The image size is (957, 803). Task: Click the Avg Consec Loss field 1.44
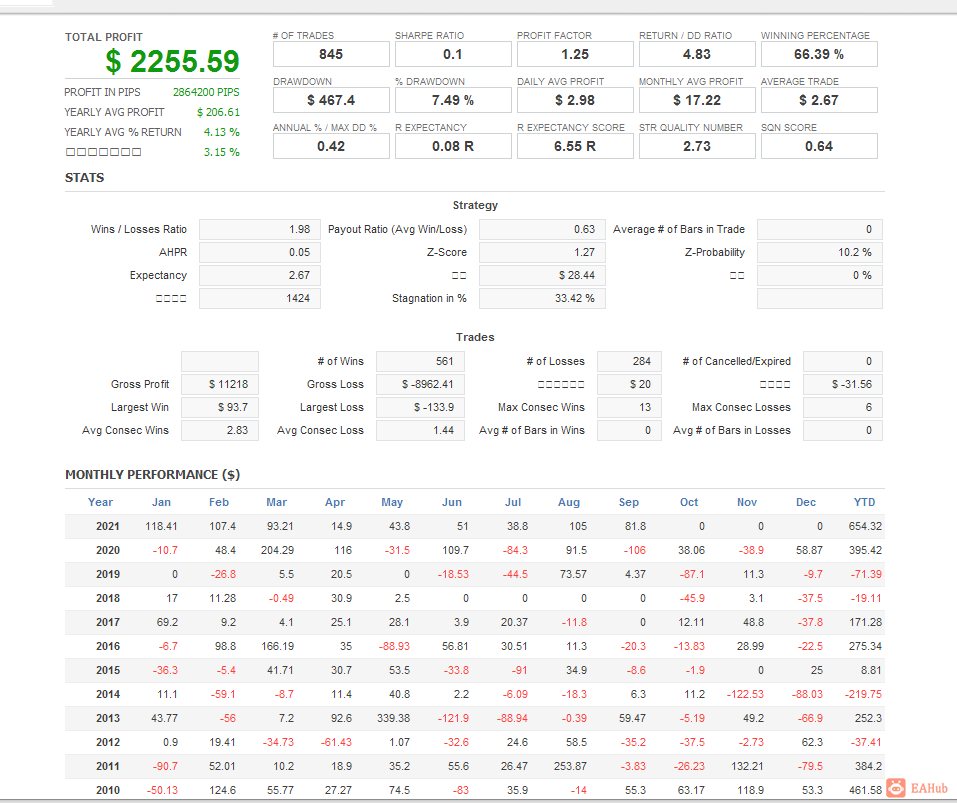(x=420, y=430)
